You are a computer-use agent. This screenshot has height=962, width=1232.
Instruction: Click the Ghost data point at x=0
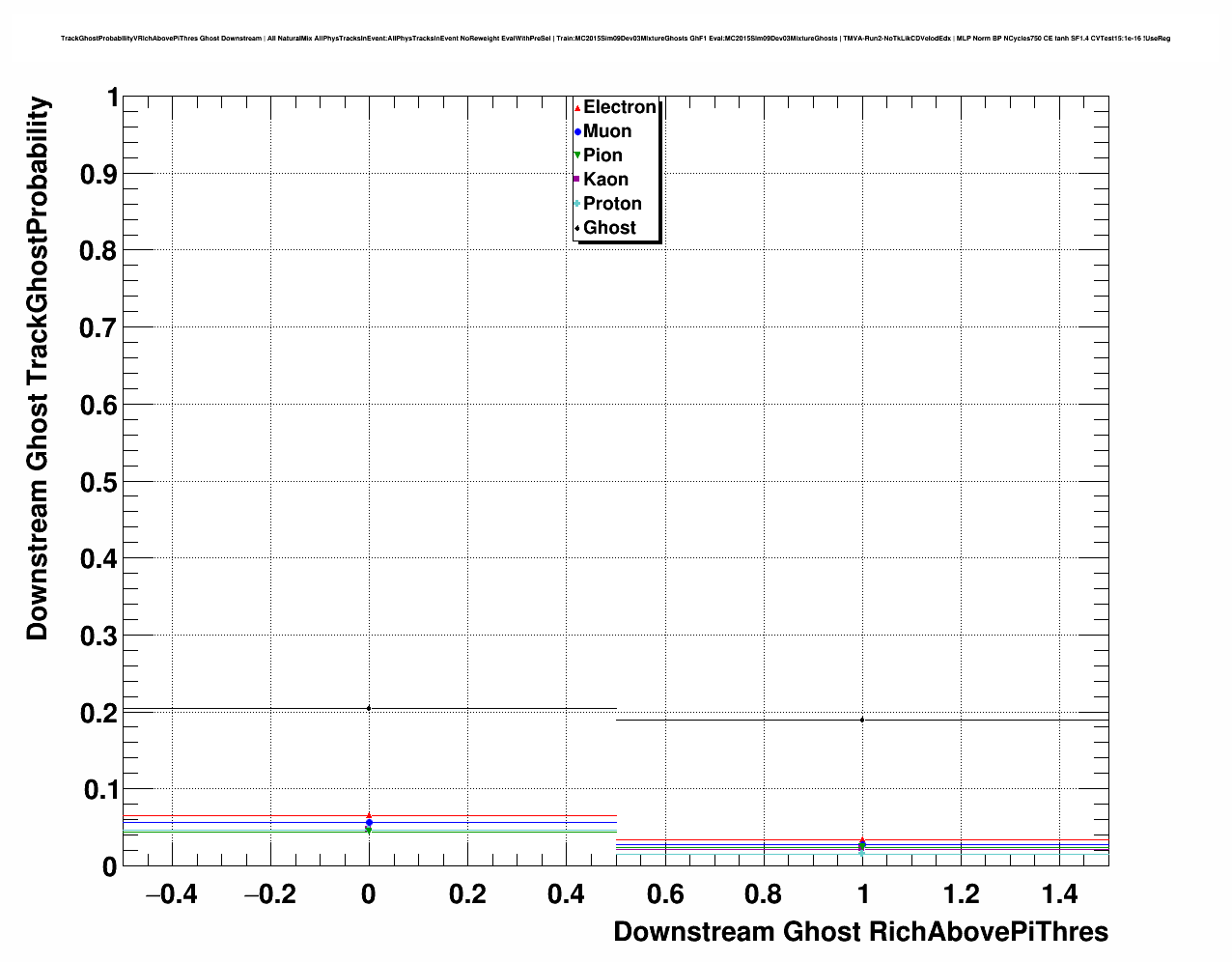click(x=369, y=708)
